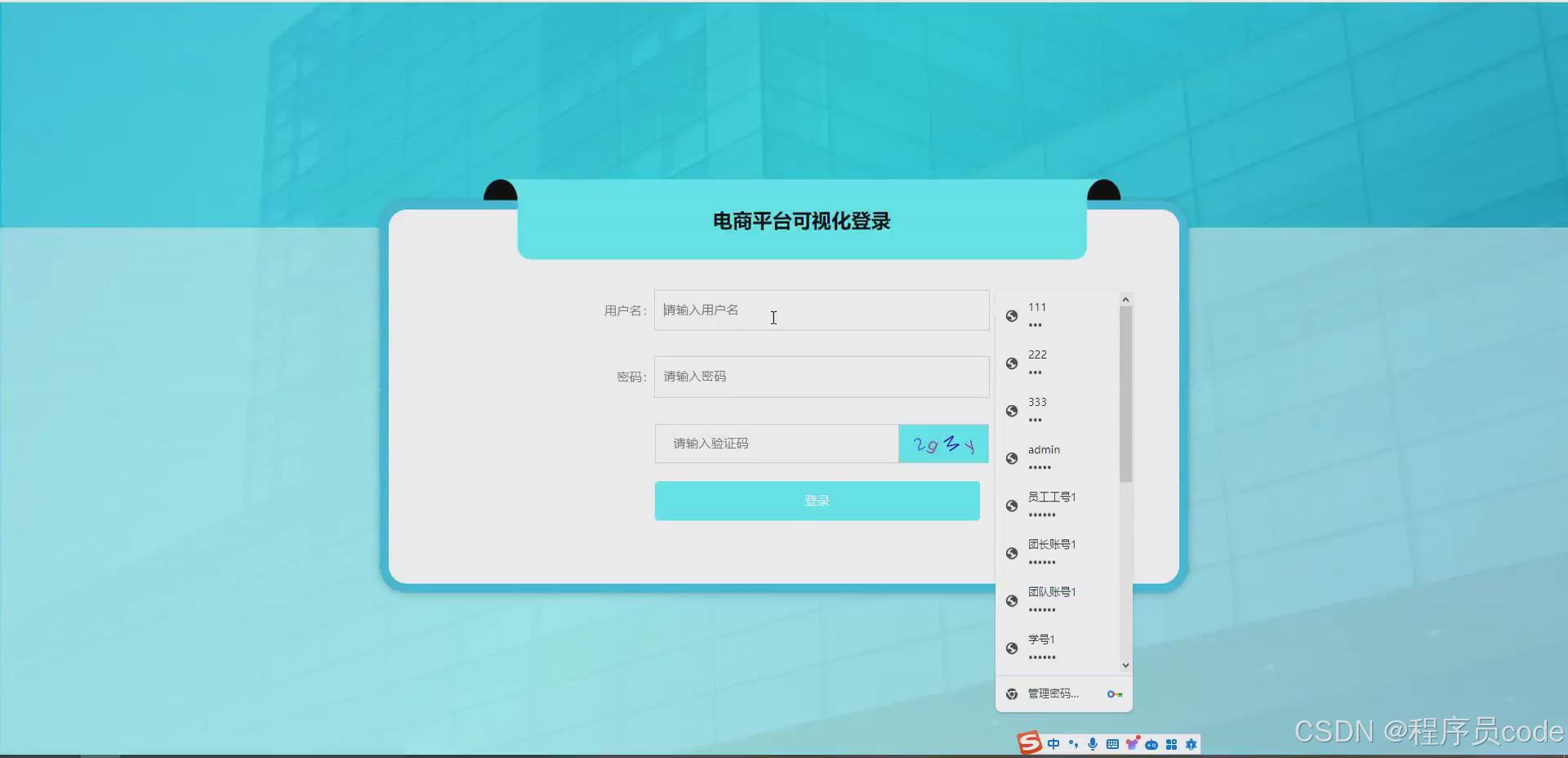1568x758 pixels.
Task: Open the soft keyboard icon in input bar
Action: pos(1111,744)
